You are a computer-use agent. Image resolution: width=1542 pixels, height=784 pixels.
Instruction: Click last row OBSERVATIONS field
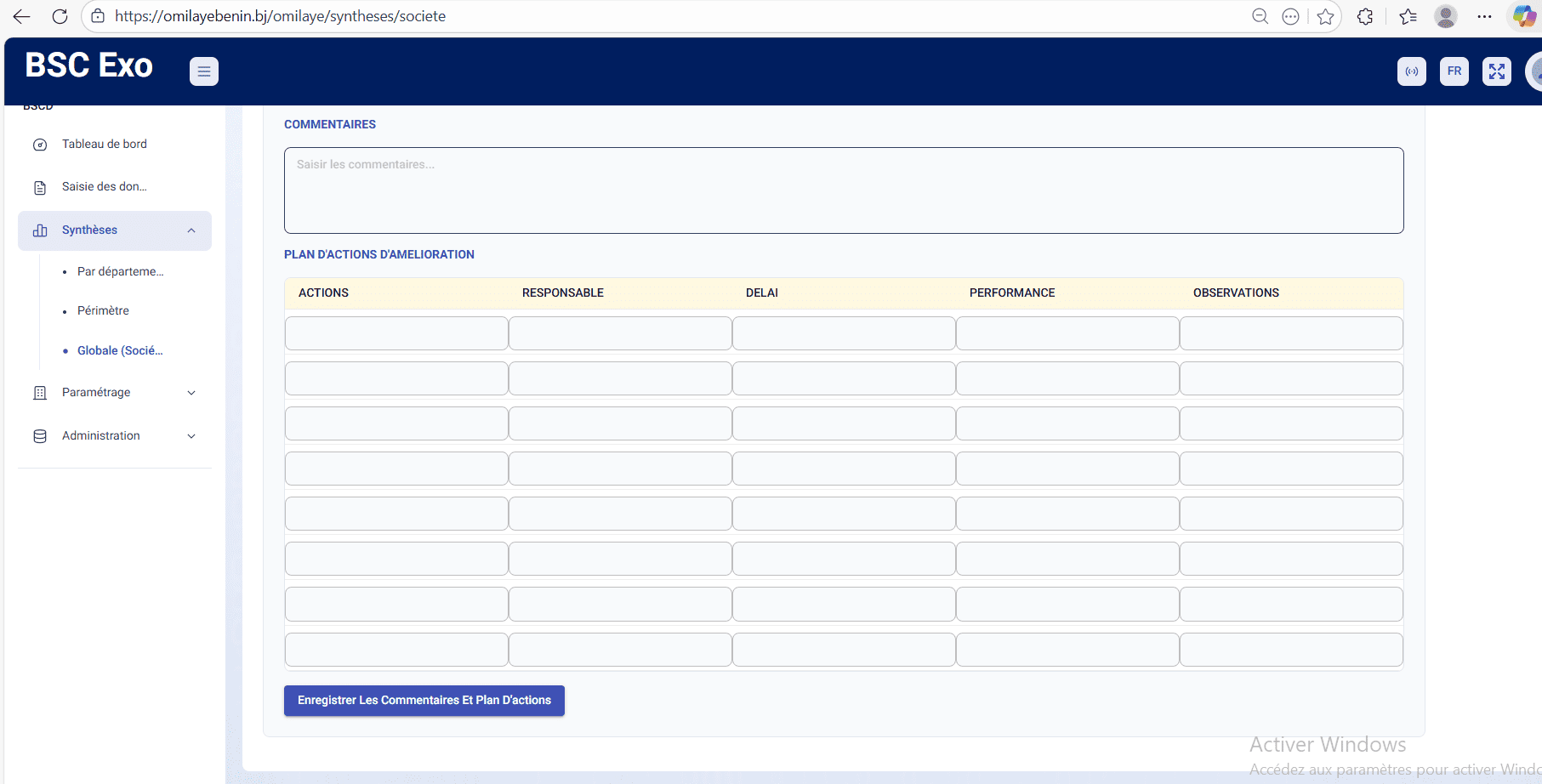point(1291,650)
